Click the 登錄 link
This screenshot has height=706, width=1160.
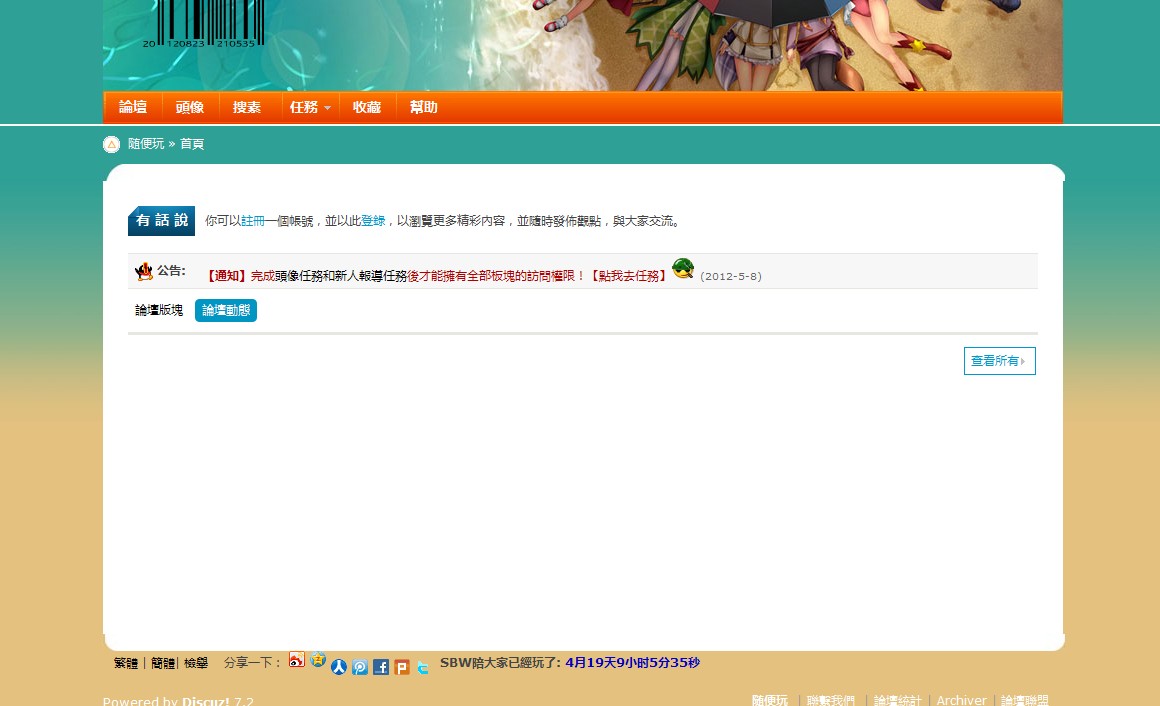coord(373,221)
